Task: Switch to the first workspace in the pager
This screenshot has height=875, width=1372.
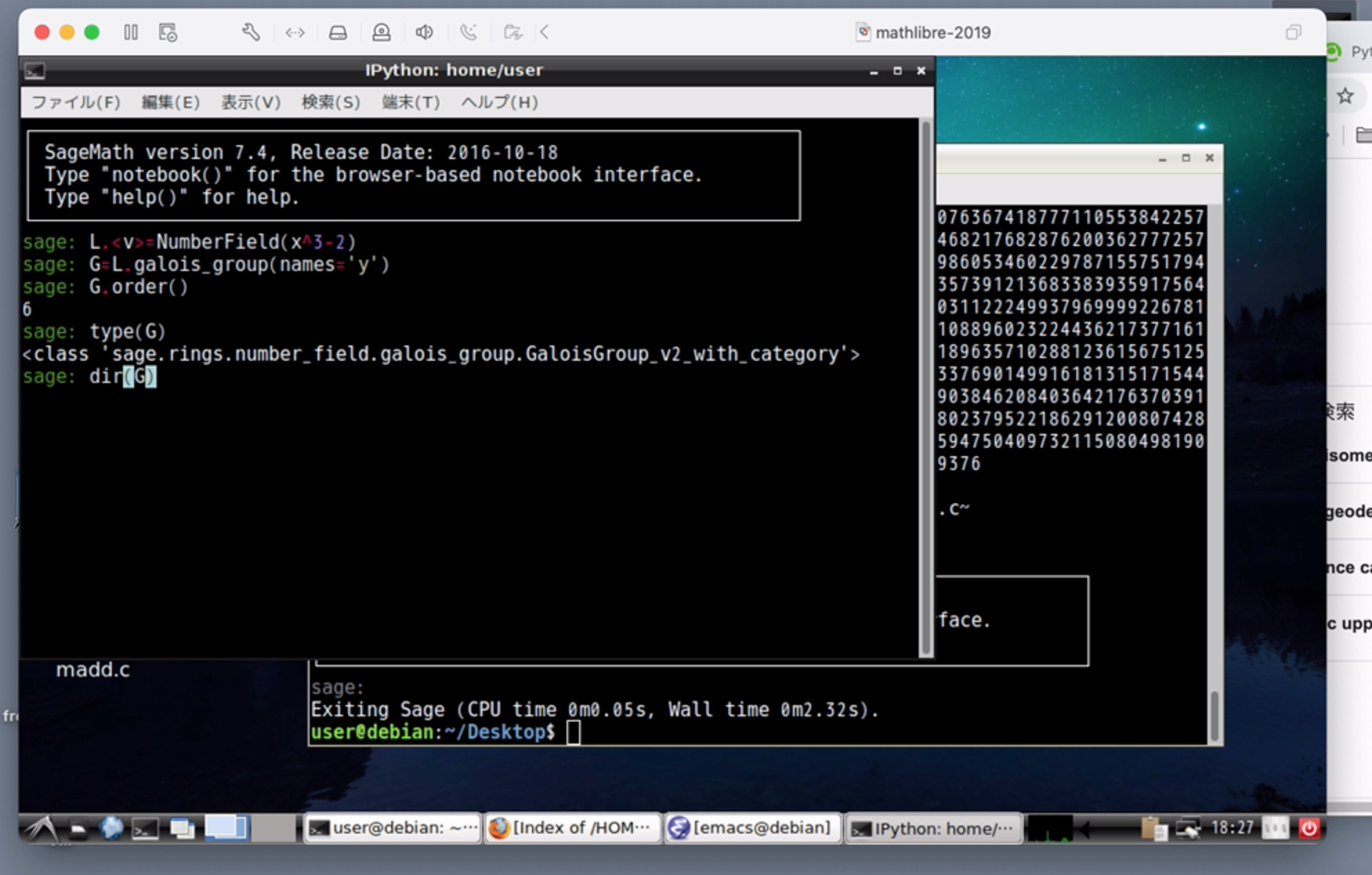Action: pos(226,828)
